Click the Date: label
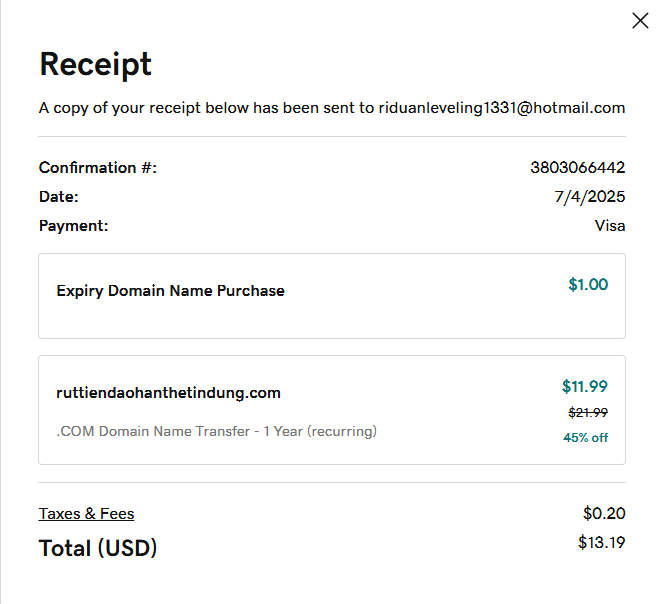 (58, 197)
